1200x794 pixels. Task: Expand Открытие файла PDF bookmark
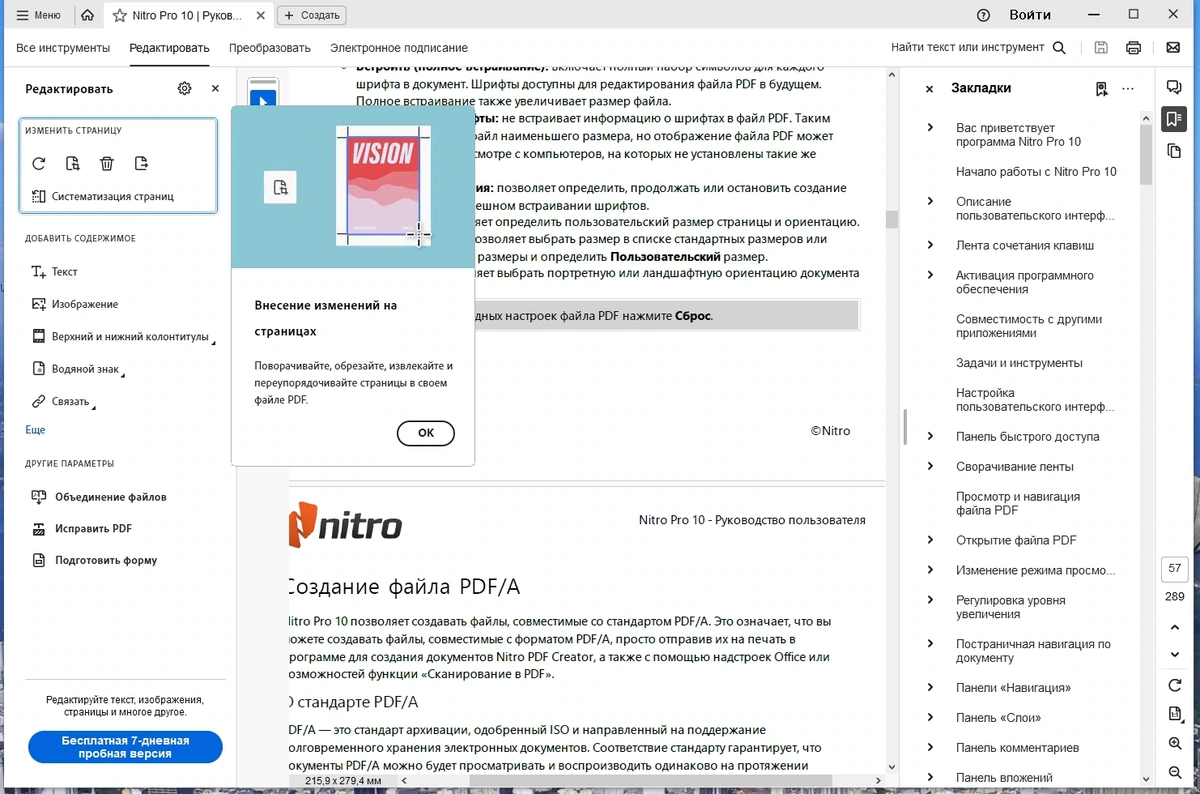tap(930, 540)
